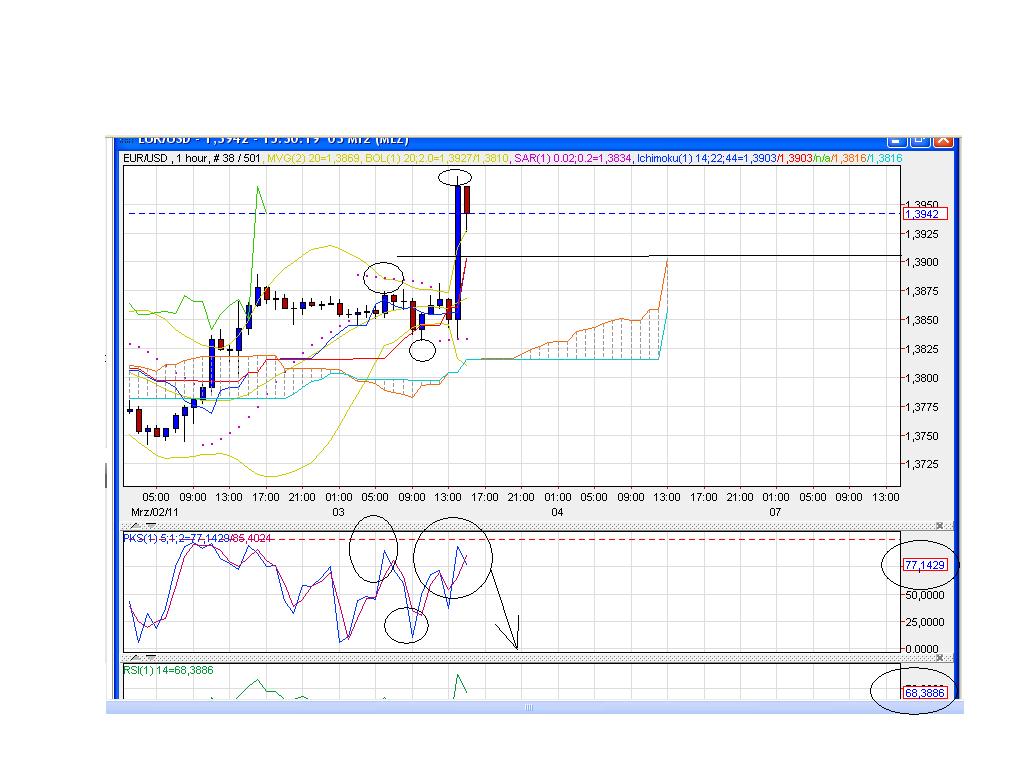Click the 68,3886 RSI value readout
The width and height of the screenshot is (1024, 768).
[923, 692]
